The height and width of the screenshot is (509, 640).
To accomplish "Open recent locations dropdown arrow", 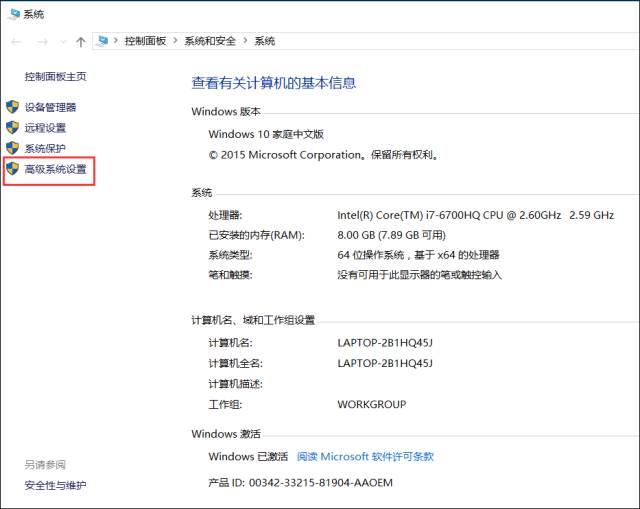I will tap(63, 42).
